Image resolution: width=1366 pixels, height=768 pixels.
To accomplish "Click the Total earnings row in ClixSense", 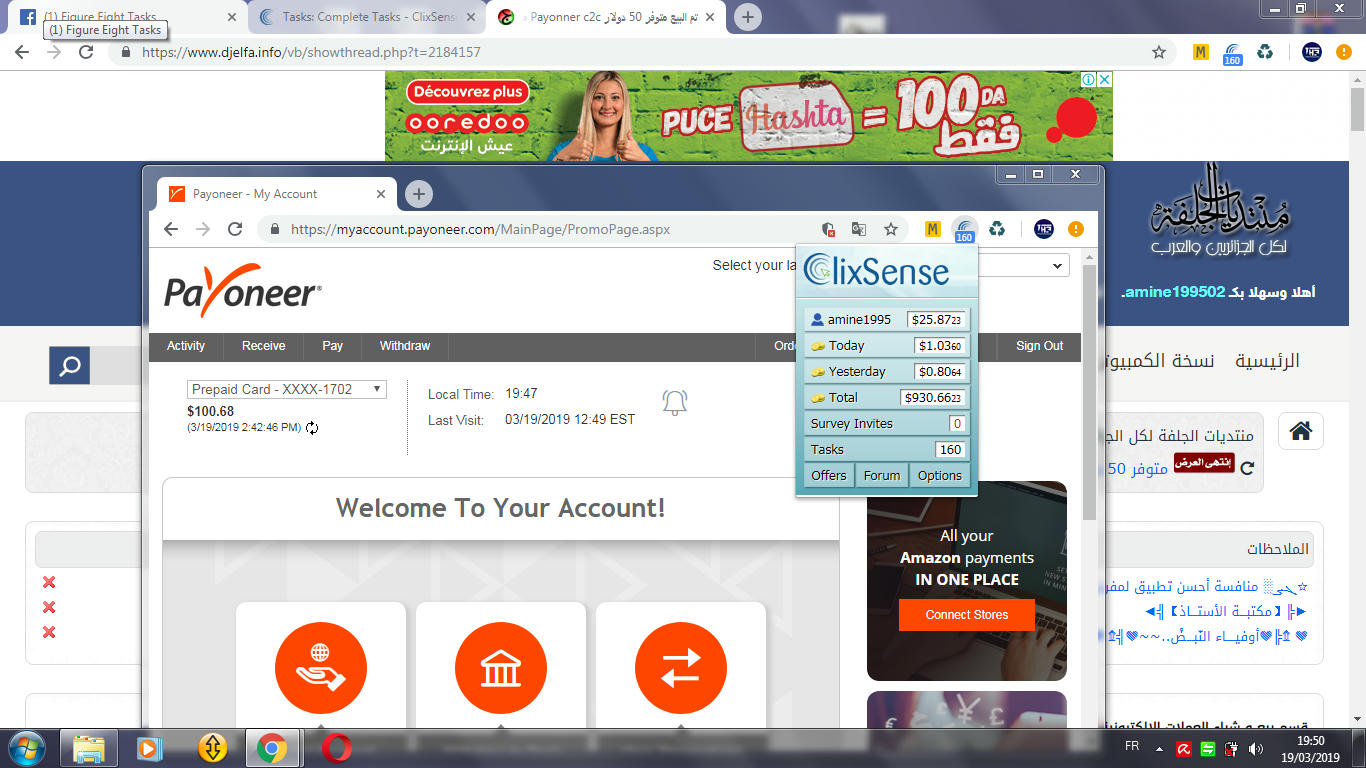I will click(x=887, y=398).
